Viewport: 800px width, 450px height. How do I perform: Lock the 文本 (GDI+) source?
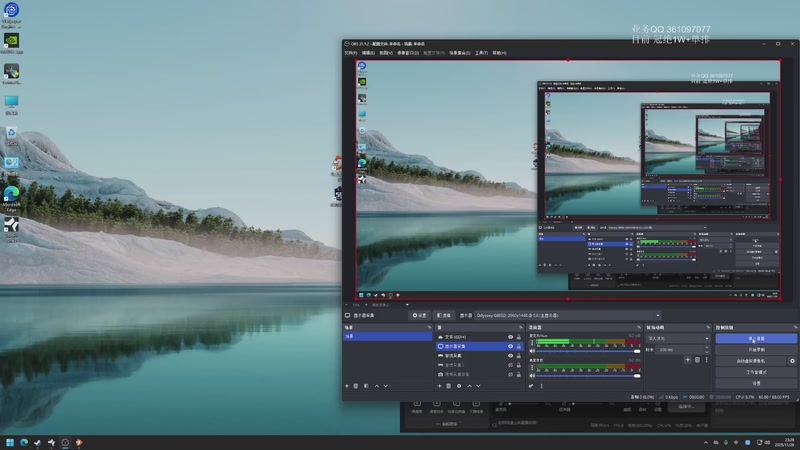click(519, 337)
